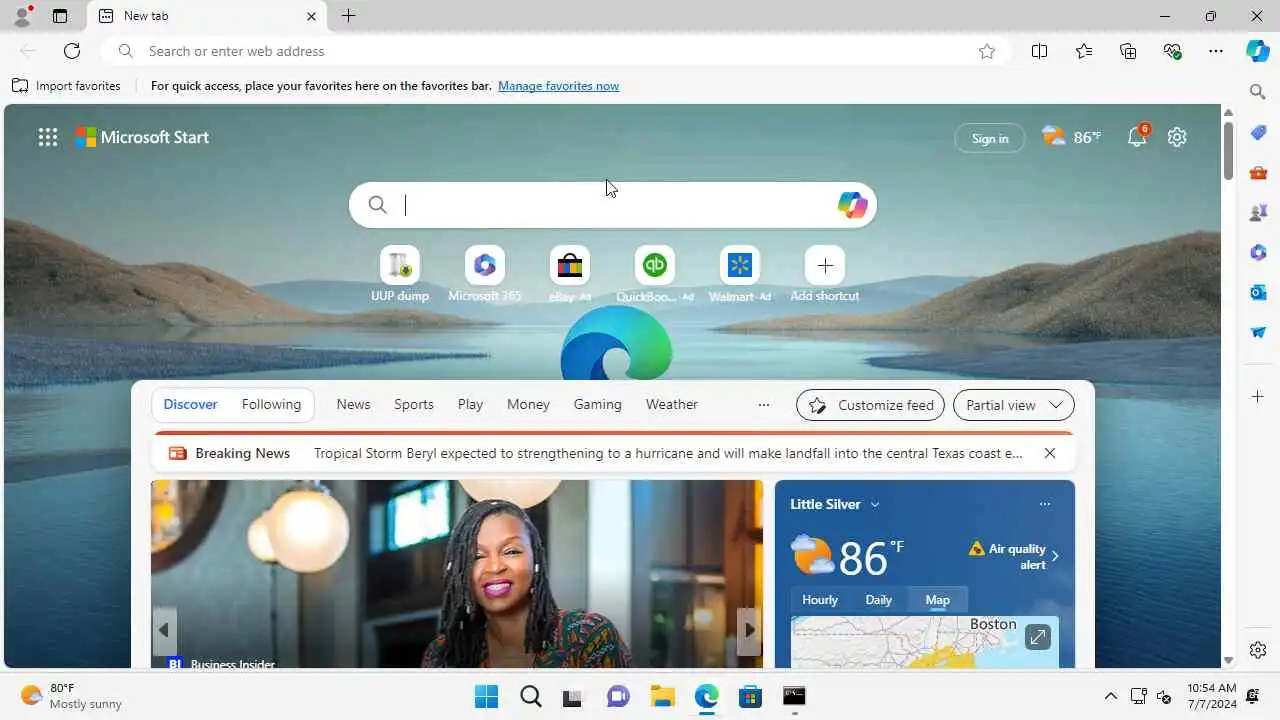
Task: Add a sidebar app with plus icon
Action: pyautogui.click(x=1258, y=397)
